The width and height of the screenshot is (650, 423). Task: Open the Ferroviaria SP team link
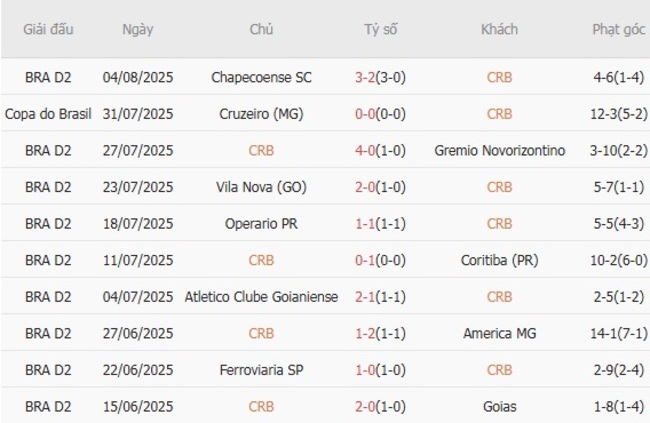(x=261, y=370)
